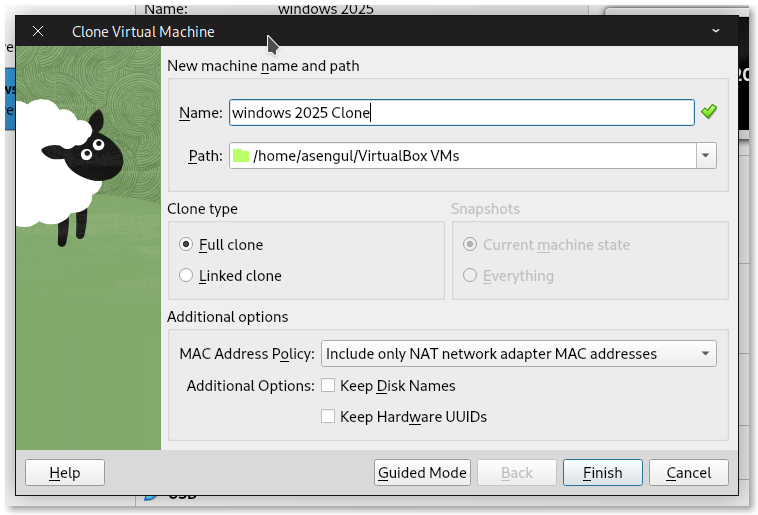Select the Full clone option
This screenshot has height=515, width=758.
pyautogui.click(x=186, y=244)
